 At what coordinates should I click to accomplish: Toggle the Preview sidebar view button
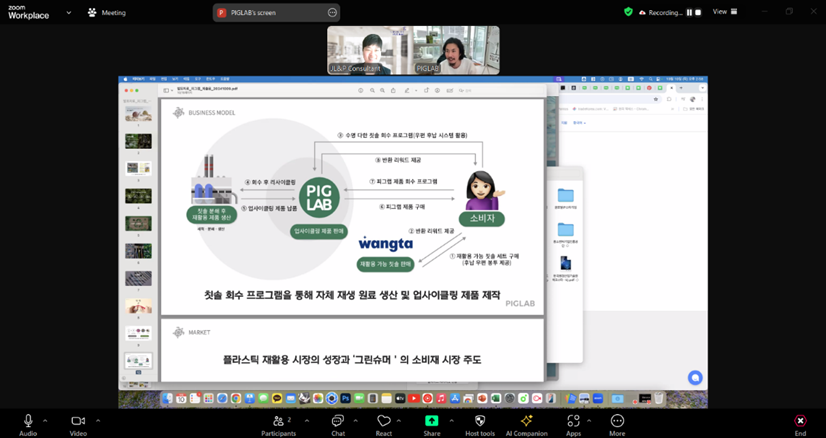168,91
